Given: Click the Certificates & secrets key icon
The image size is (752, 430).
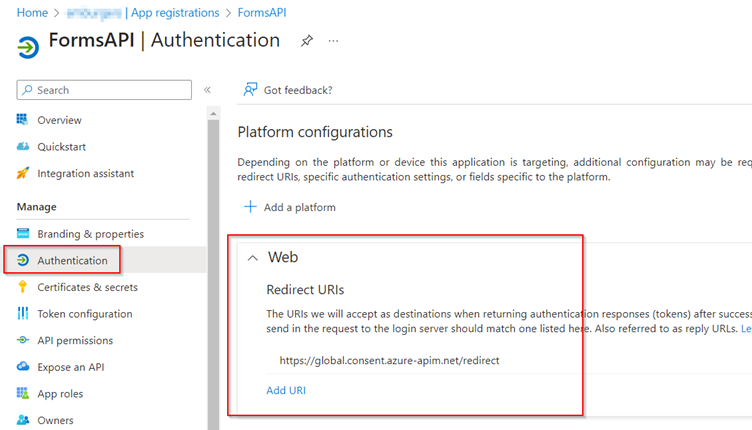Looking at the screenshot, I should pyautogui.click(x=23, y=287).
